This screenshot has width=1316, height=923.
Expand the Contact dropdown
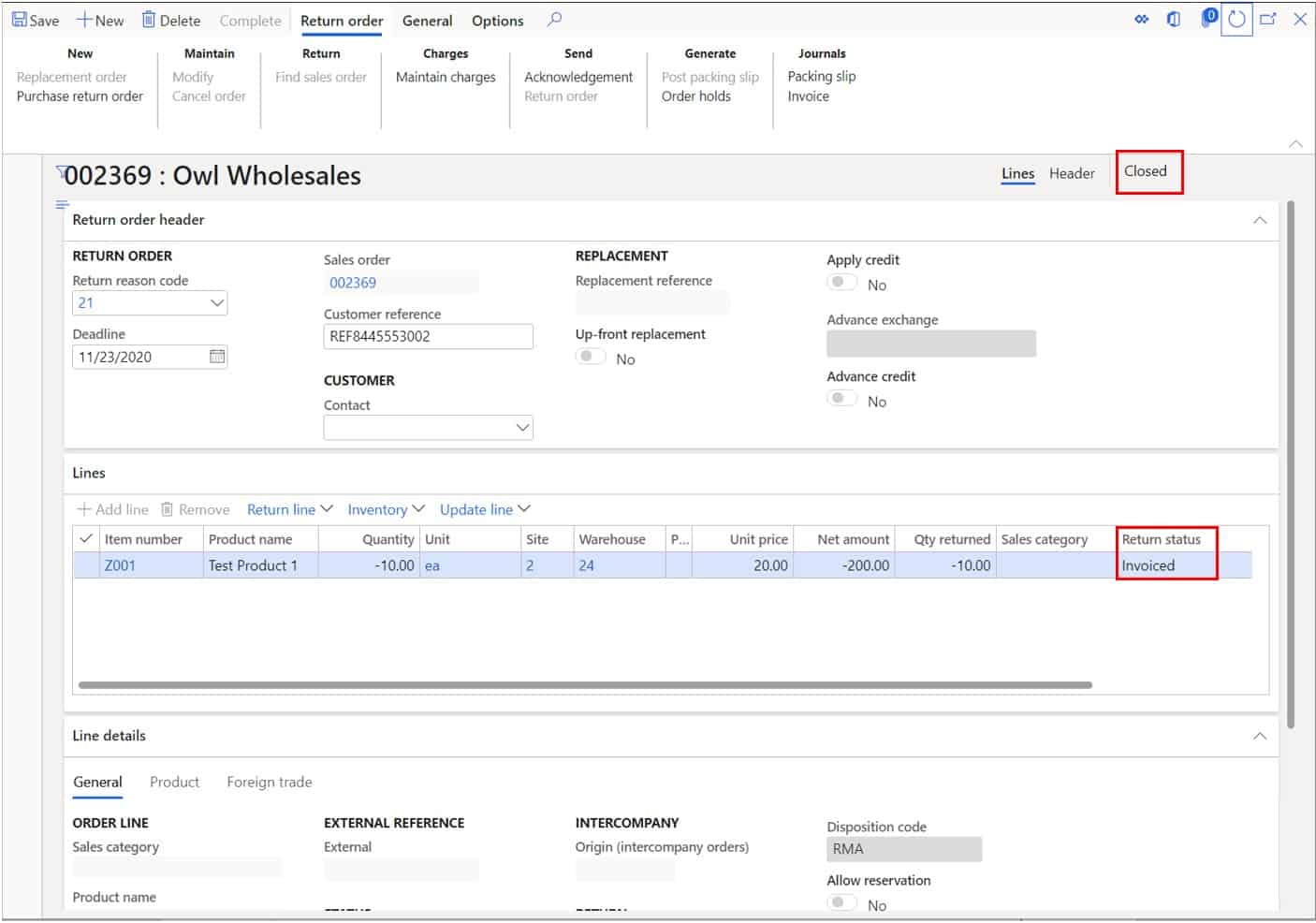pos(521,427)
